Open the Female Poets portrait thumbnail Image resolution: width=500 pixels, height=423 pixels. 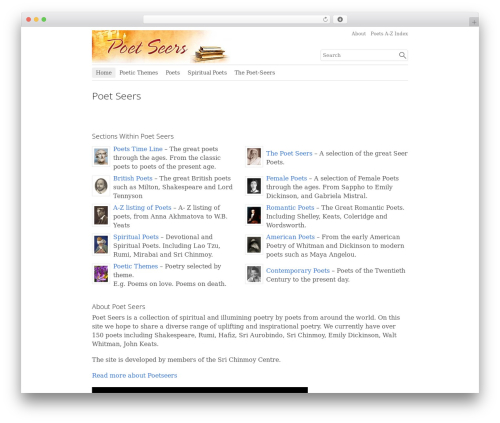(x=254, y=186)
